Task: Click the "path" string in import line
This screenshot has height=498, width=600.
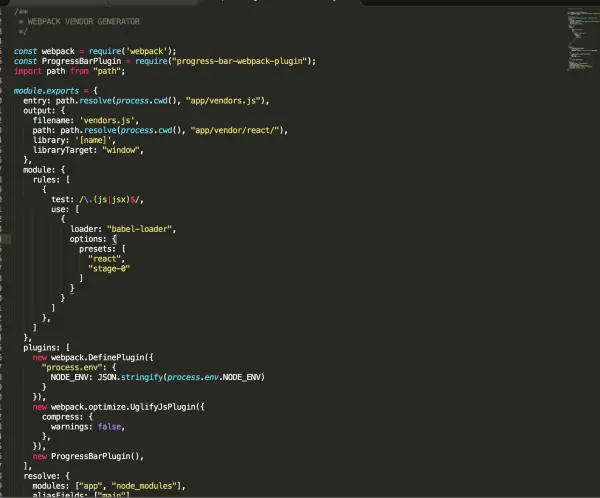Action: pos(106,71)
